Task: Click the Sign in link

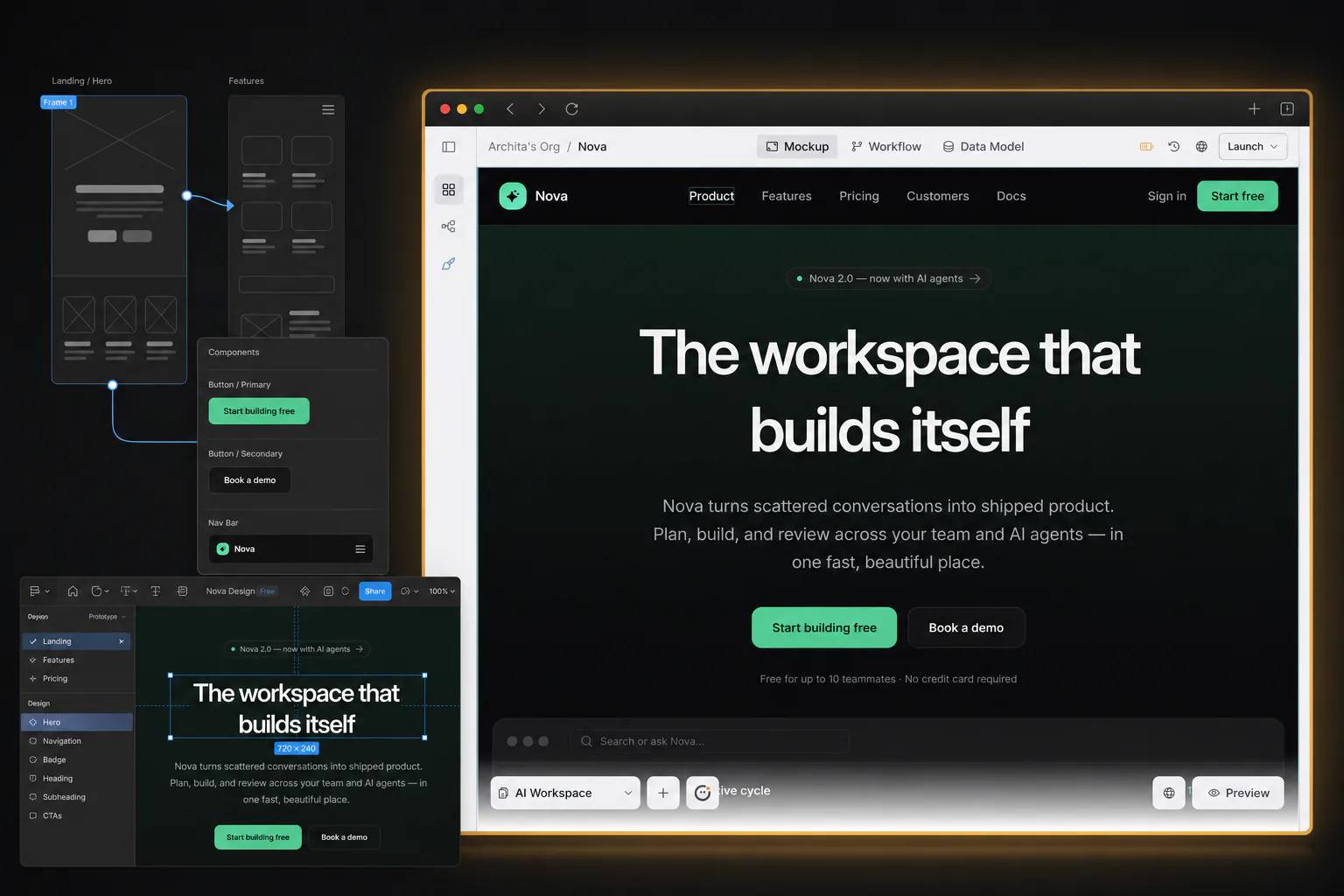Action: click(1167, 196)
